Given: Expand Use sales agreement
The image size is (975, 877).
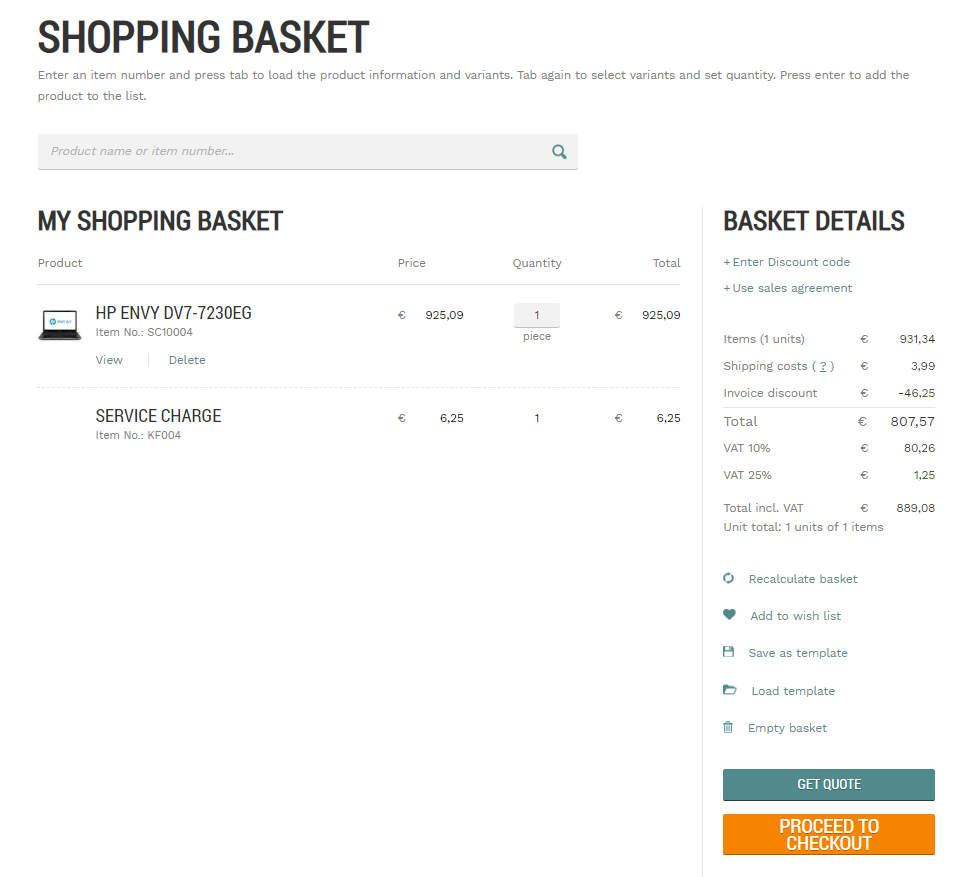Looking at the screenshot, I should pos(788,288).
